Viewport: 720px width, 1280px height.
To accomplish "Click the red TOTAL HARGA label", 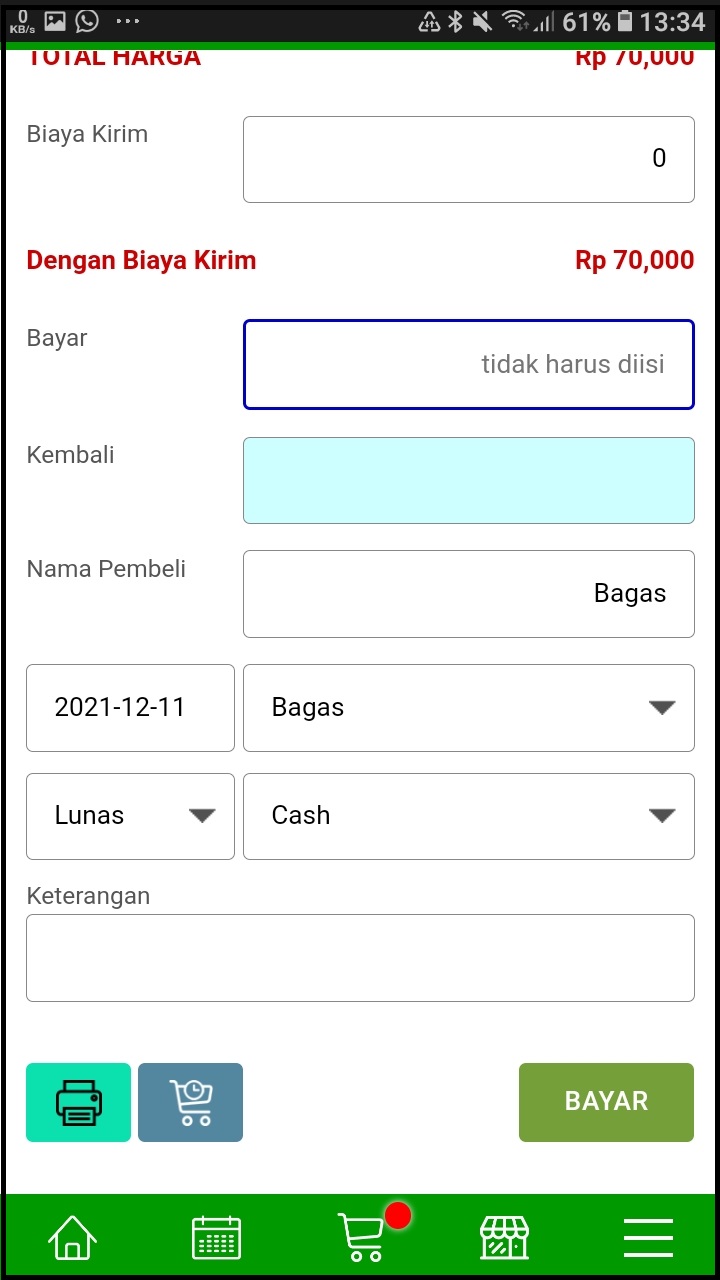I will (113, 57).
